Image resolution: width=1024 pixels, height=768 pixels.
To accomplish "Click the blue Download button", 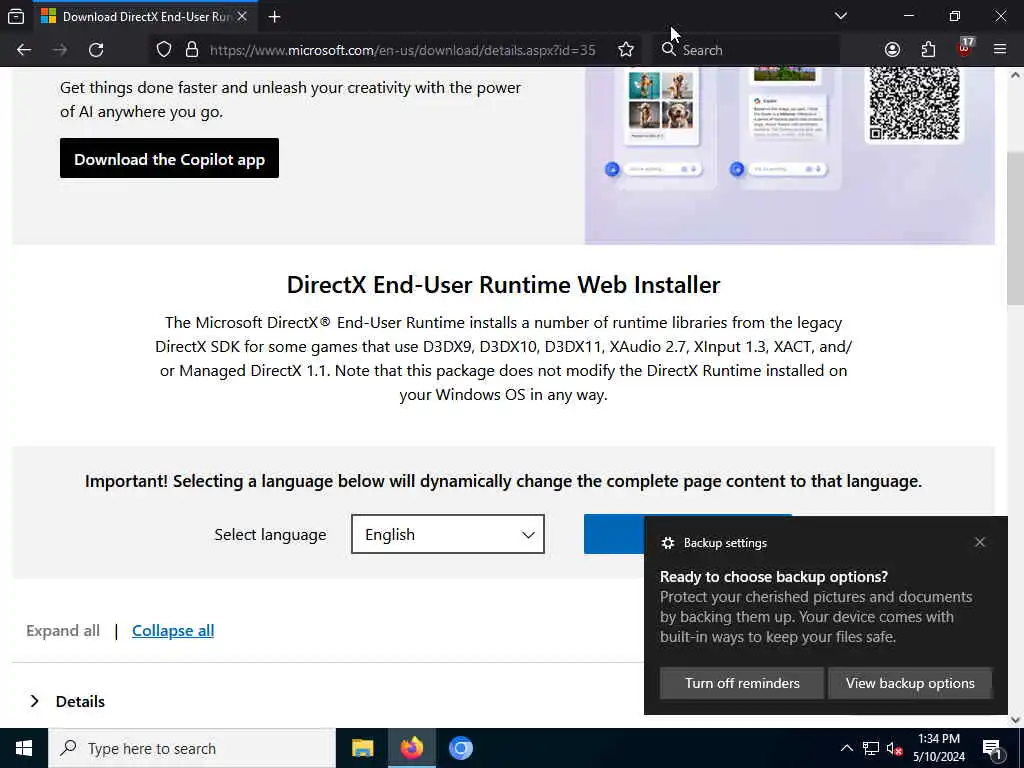I will click(x=614, y=534).
